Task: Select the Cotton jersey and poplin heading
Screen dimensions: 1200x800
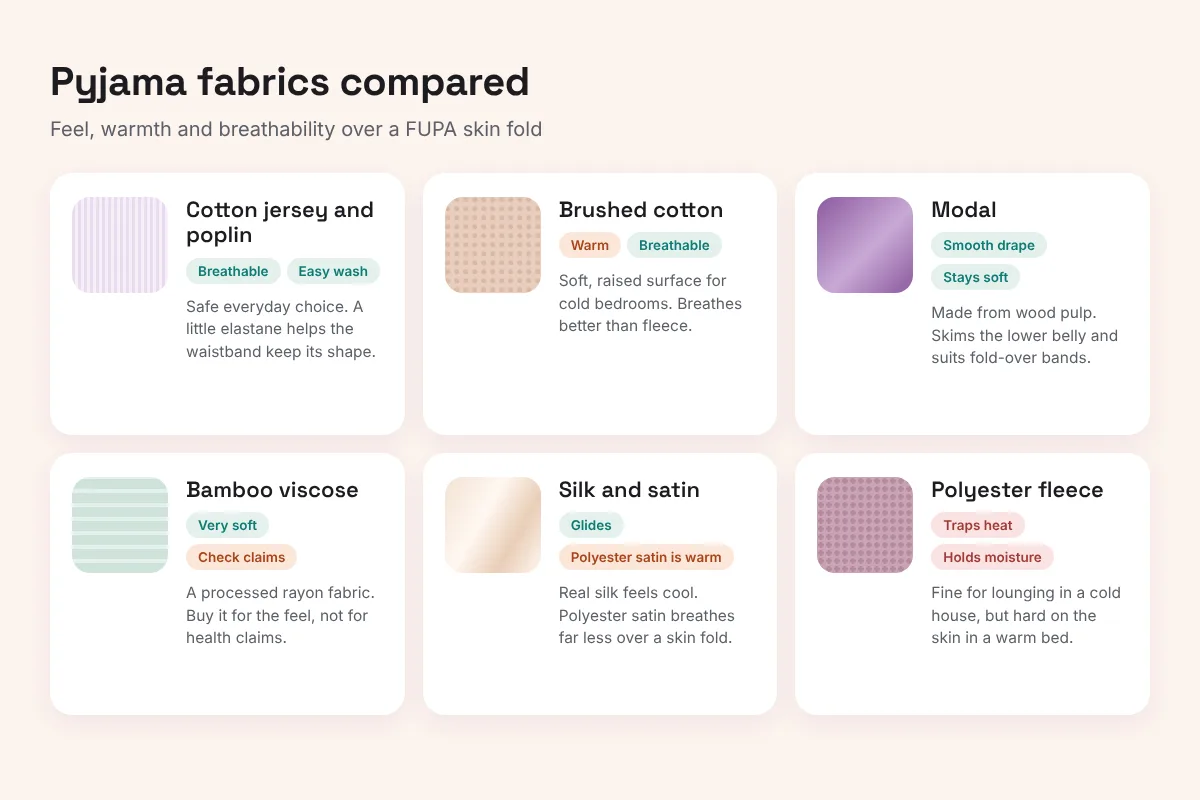Action: tap(280, 222)
